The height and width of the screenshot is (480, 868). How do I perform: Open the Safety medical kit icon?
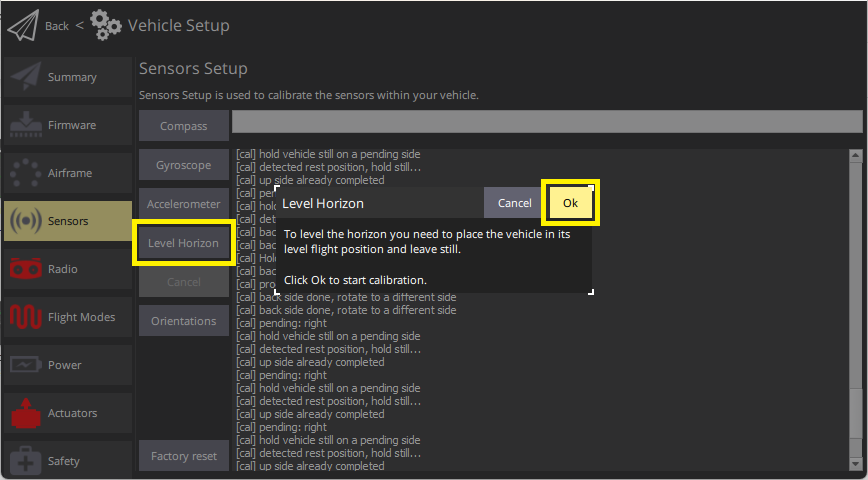tap(25, 461)
